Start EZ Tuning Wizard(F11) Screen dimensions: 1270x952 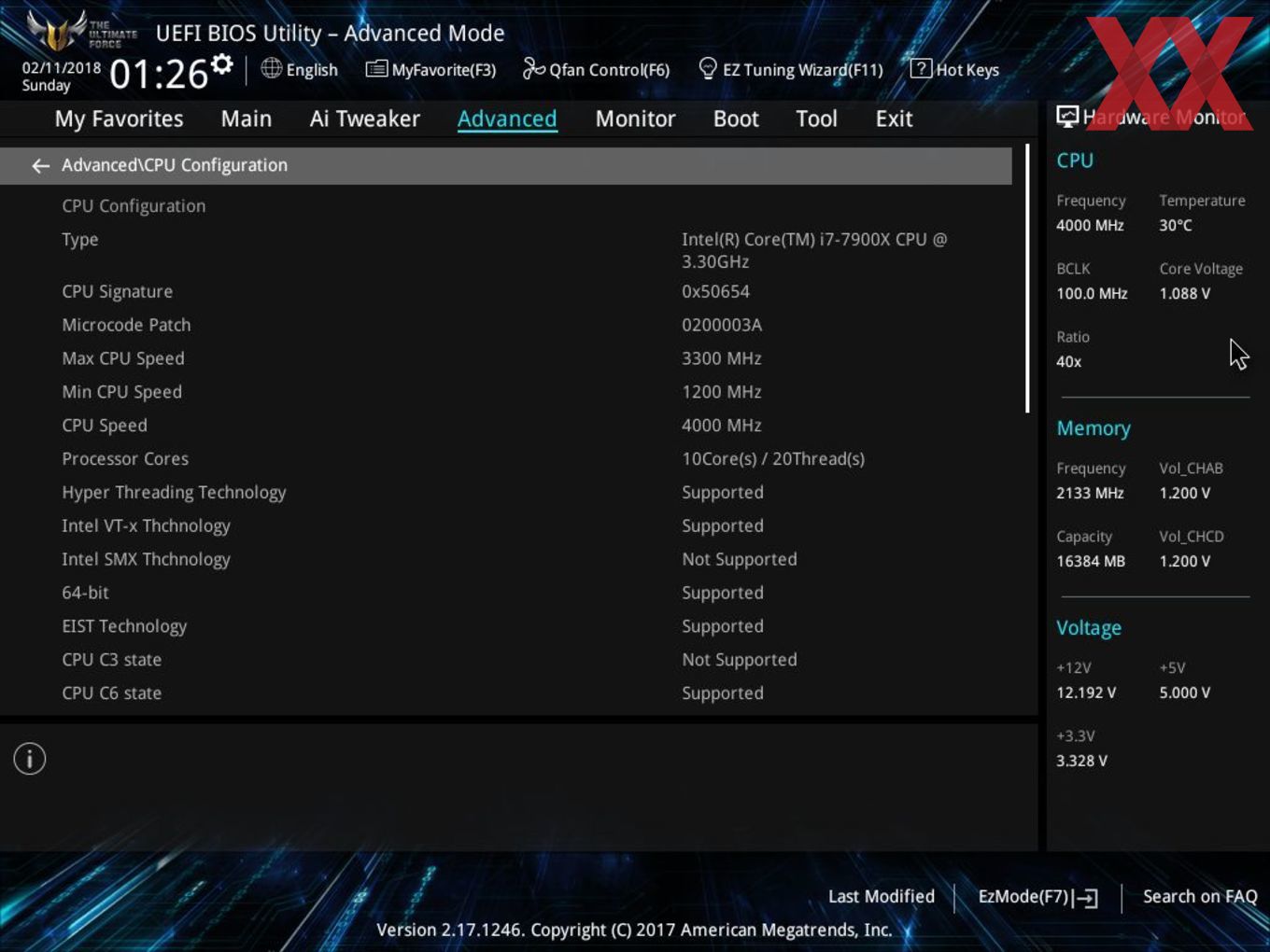[x=791, y=69]
